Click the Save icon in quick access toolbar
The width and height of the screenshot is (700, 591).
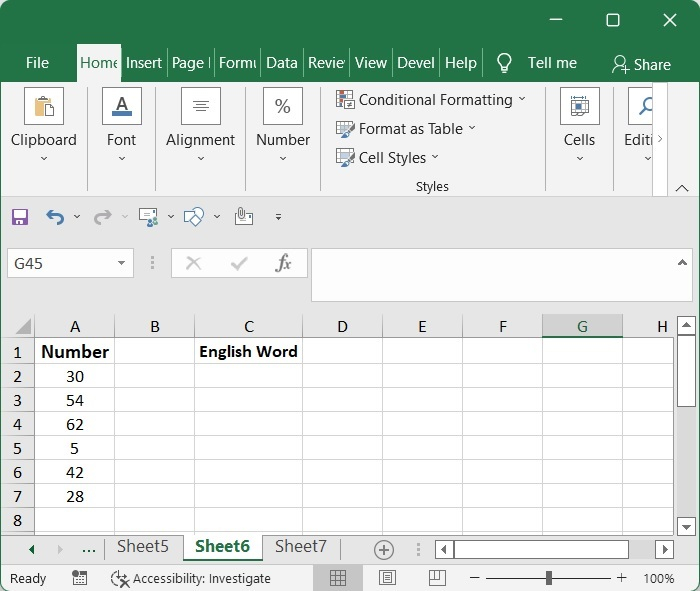20,216
